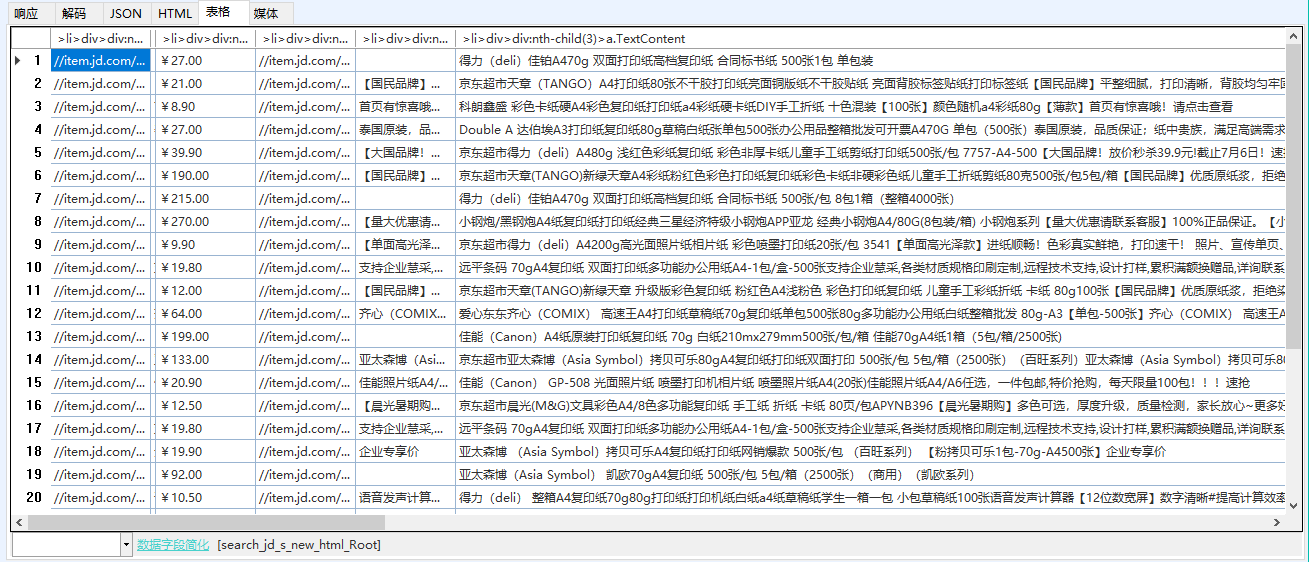Click inside the bottom-left combo box field
Screen dimensions: 1309x562
(66, 545)
